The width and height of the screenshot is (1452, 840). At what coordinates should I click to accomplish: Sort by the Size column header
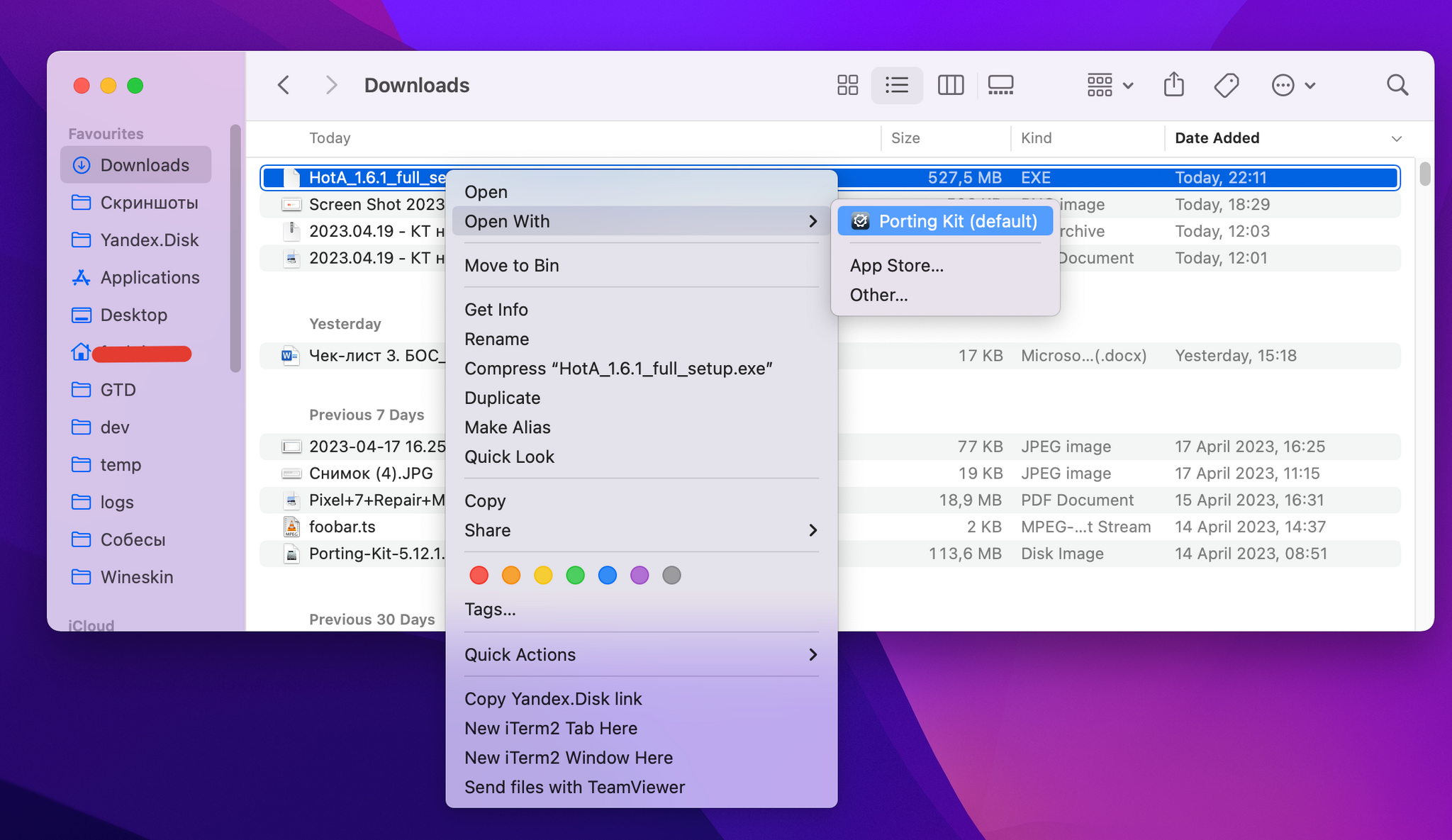point(945,138)
